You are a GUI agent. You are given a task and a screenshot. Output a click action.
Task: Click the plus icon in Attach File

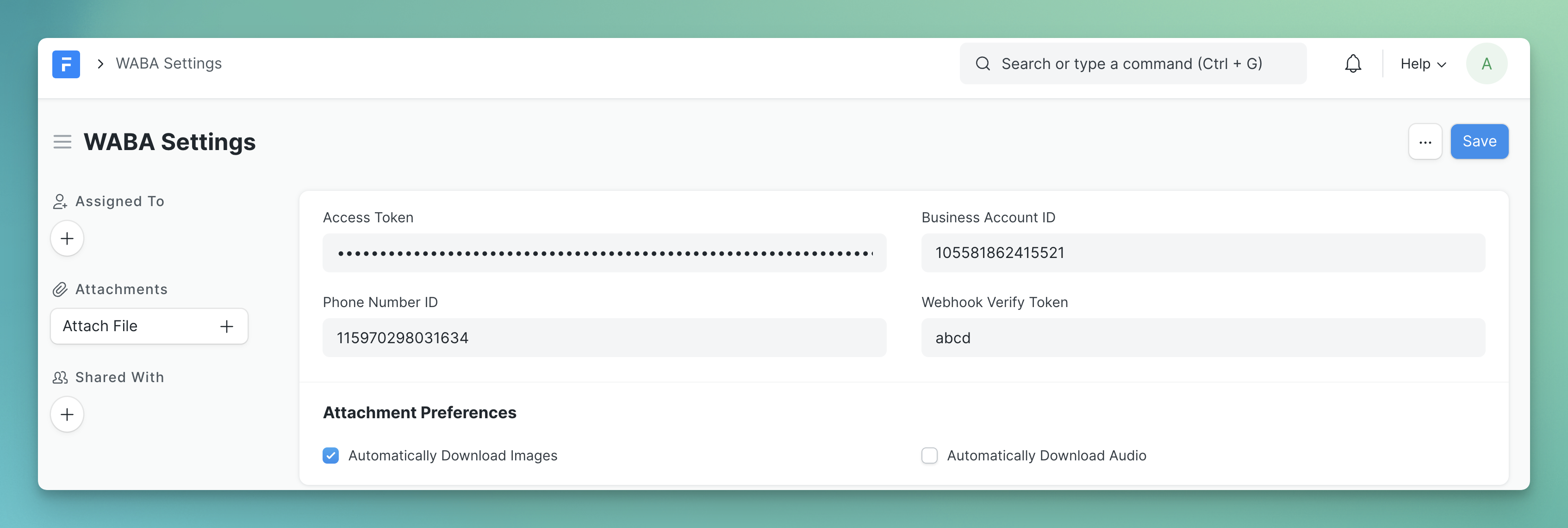(x=226, y=327)
